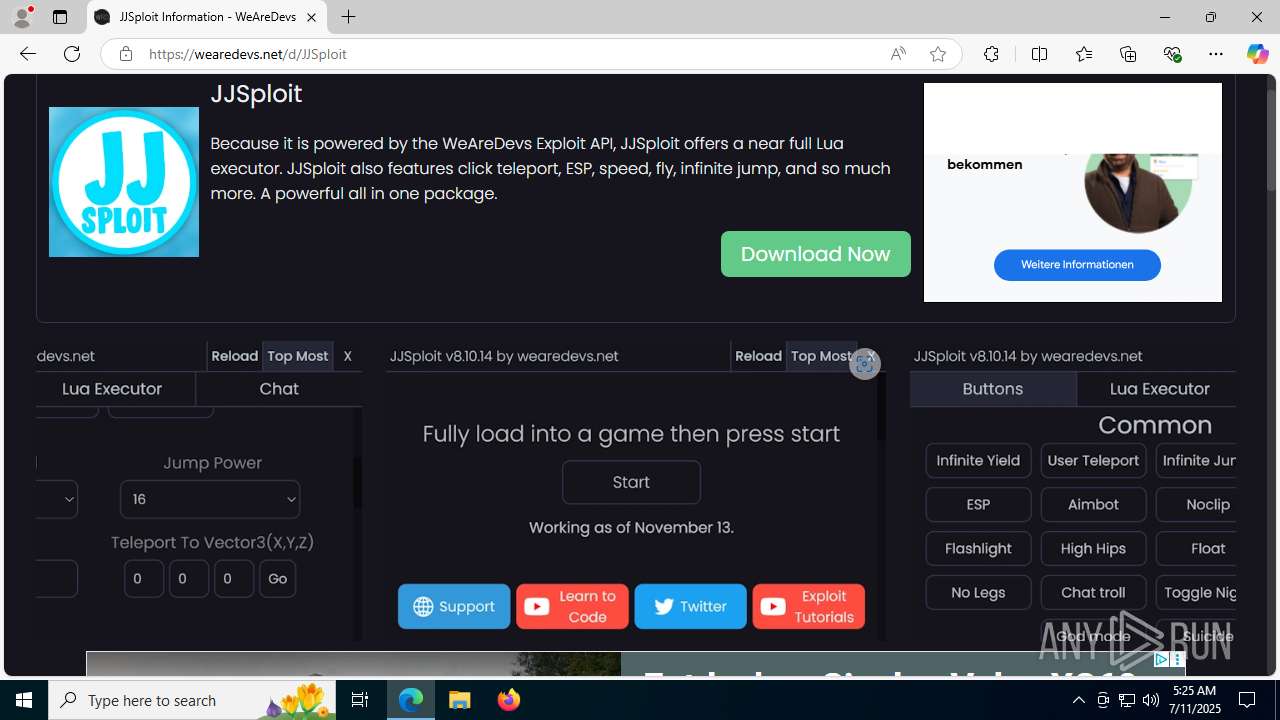Image resolution: width=1280 pixels, height=720 pixels.
Task: Open Exploit Tutorials button
Action: [x=808, y=606]
